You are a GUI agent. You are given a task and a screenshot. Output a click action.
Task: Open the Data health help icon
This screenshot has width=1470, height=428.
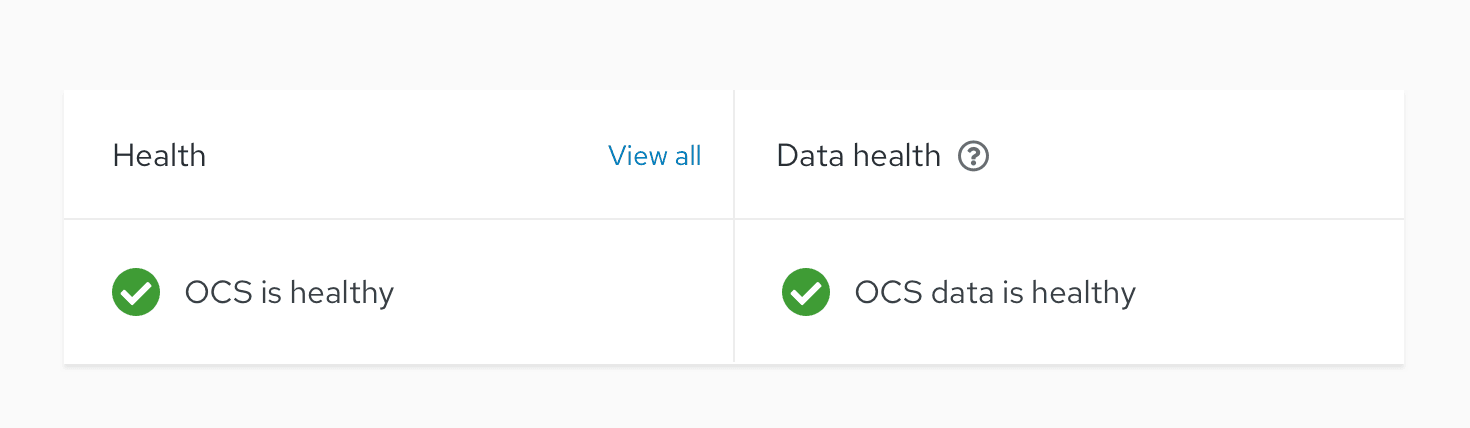coord(973,156)
